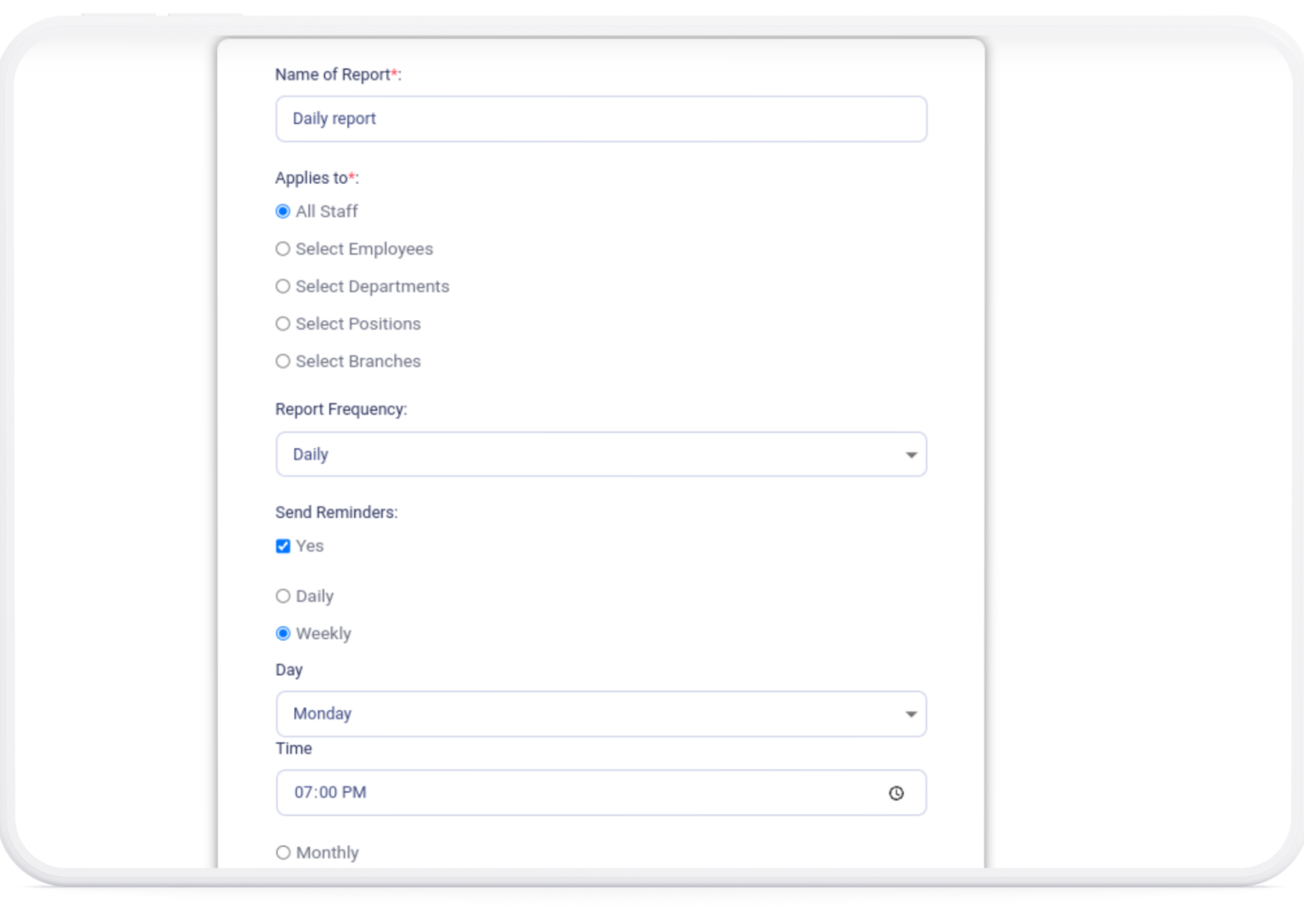Image resolution: width=1304 pixels, height=924 pixels.
Task: Click the Weekly label text
Action: 323,634
